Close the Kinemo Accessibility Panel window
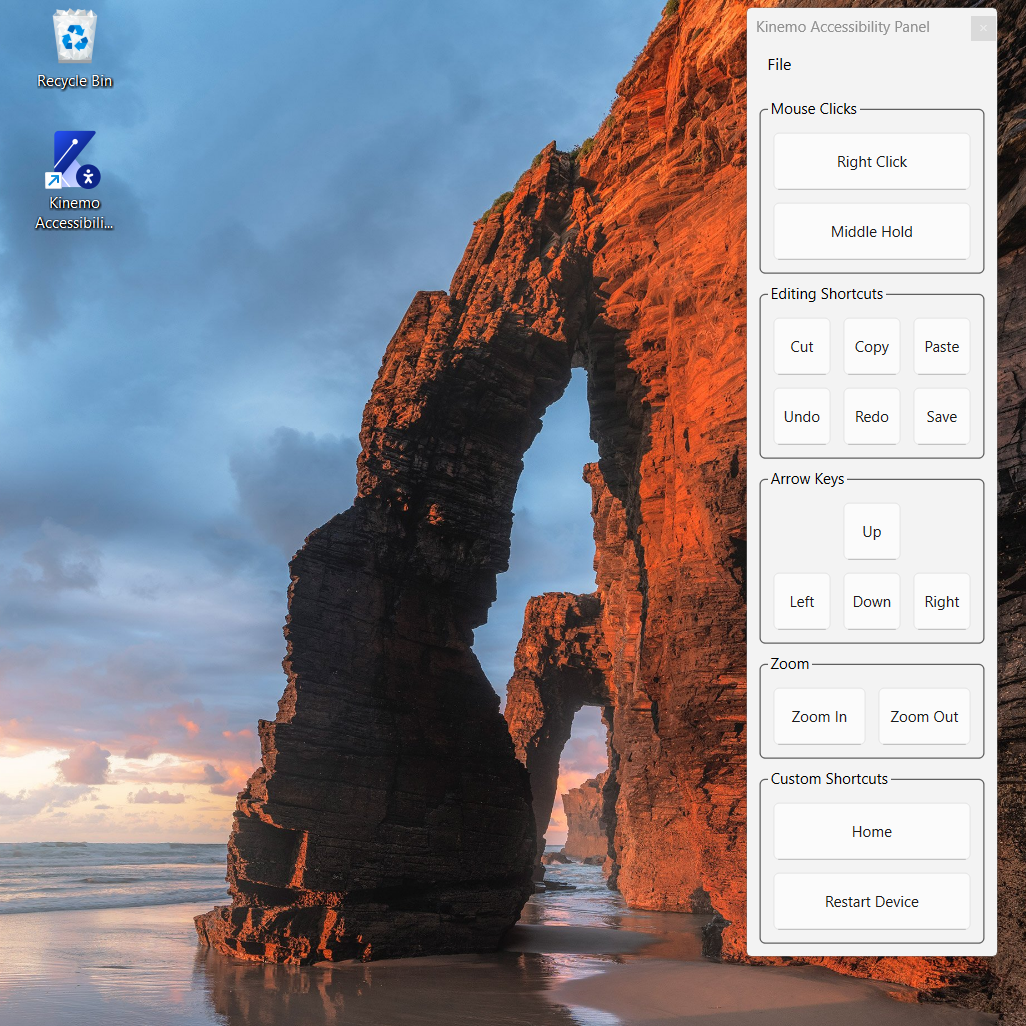 click(x=982, y=28)
